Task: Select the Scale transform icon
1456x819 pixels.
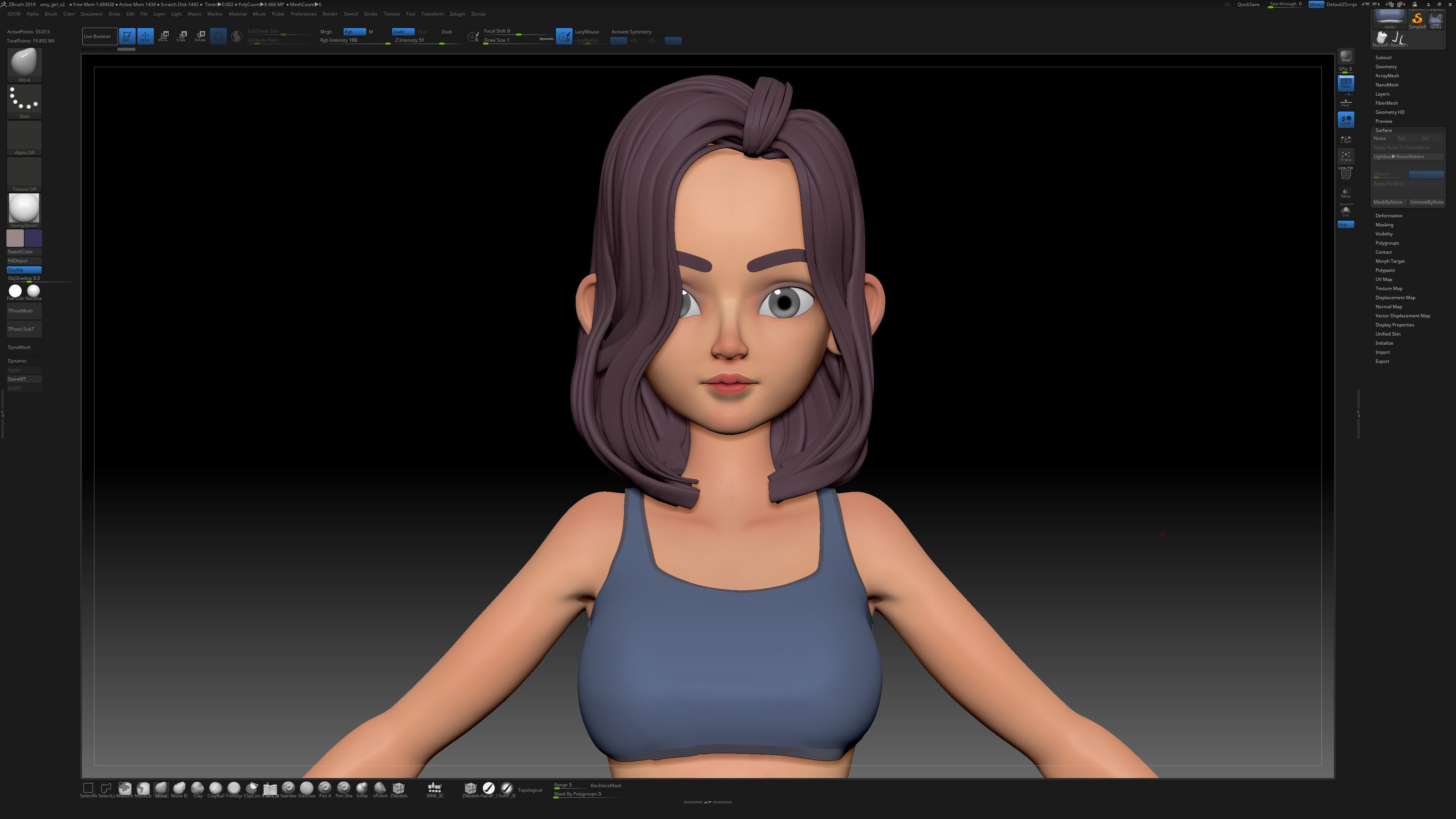Action: click(x=182, y=36)
